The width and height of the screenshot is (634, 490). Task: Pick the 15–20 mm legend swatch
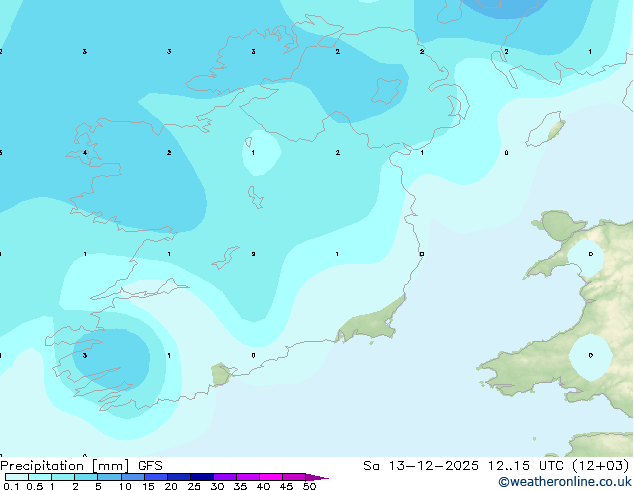tap(155, 477)
